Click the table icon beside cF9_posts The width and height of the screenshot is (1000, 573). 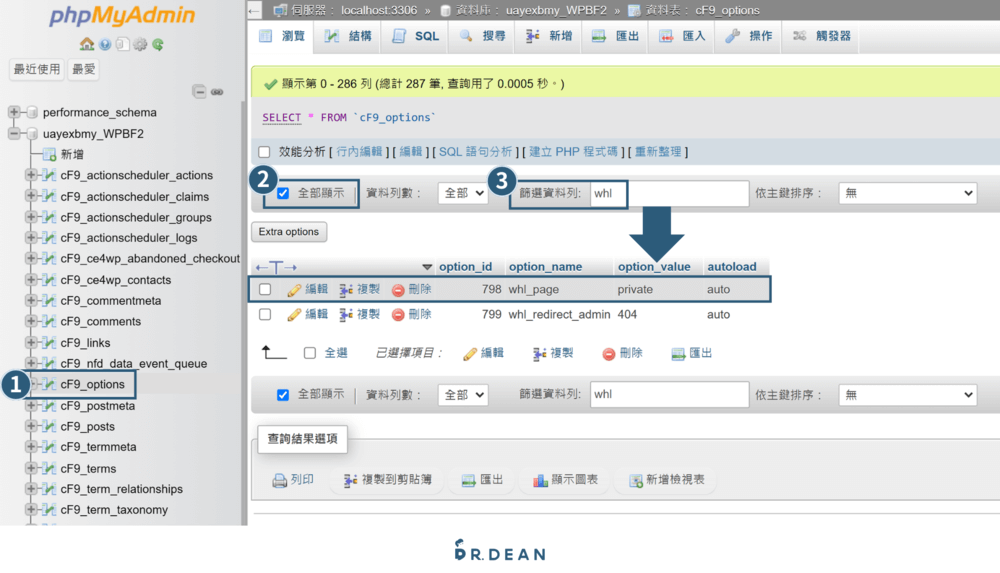click(x=49, y=426)
